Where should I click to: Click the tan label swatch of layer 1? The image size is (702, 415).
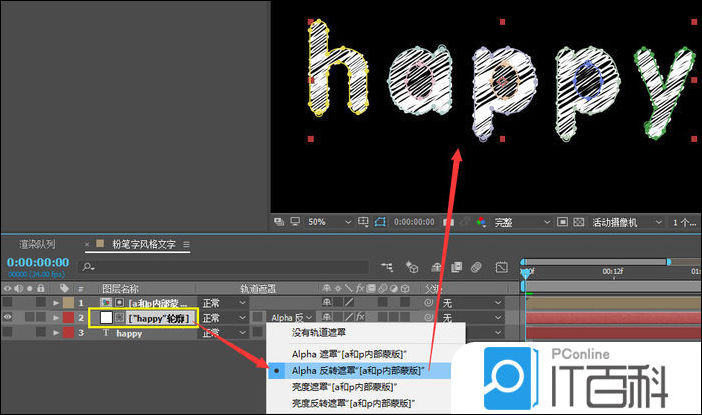coord(68,303)
